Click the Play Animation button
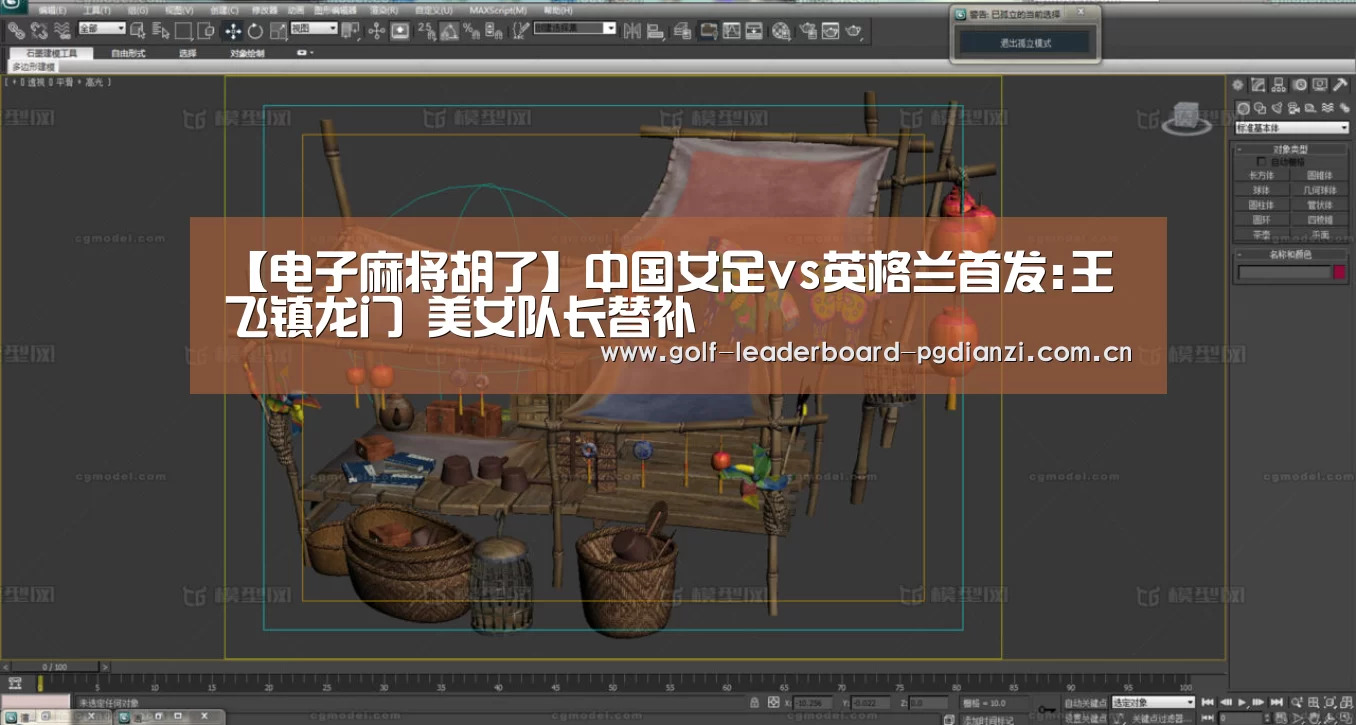The image size is (1356, 725). tap(1243, 703)
